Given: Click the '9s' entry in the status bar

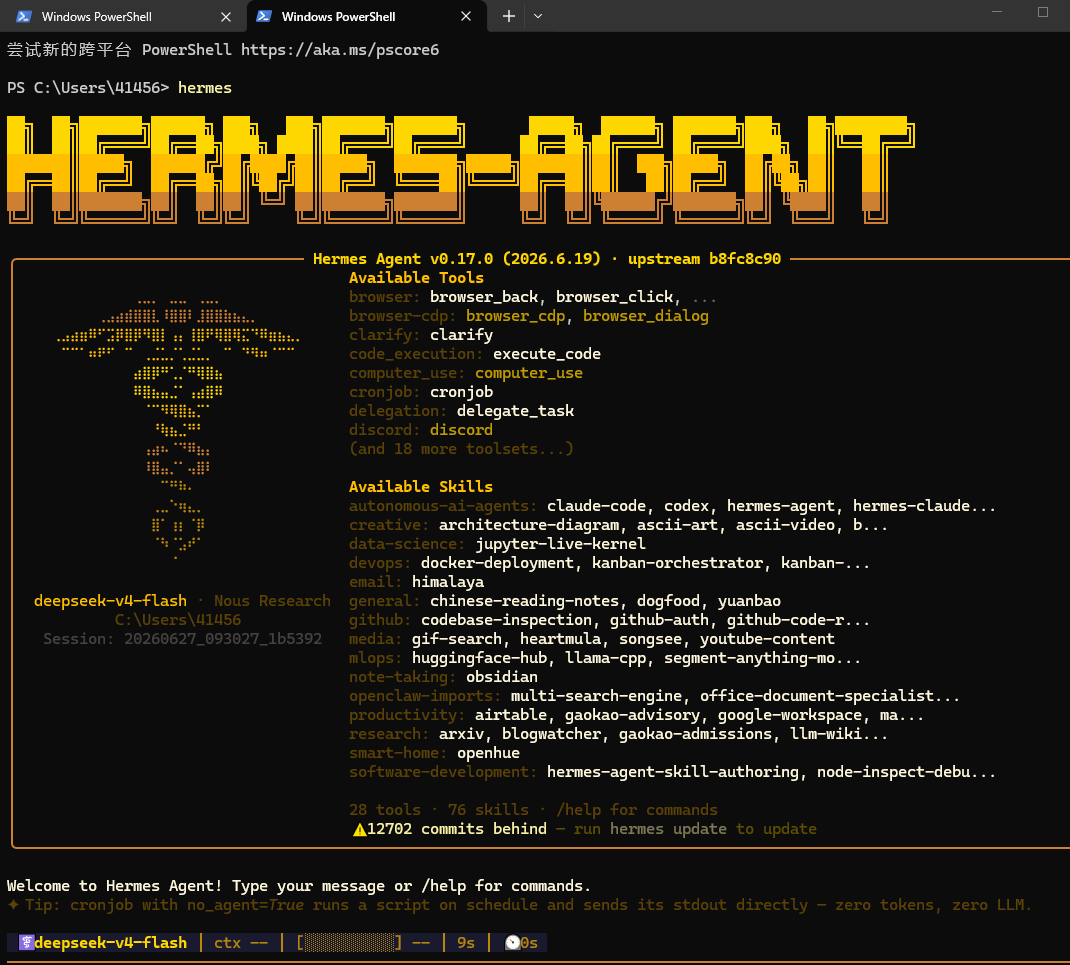Looking at the screenshot, I should coord(466,942).
